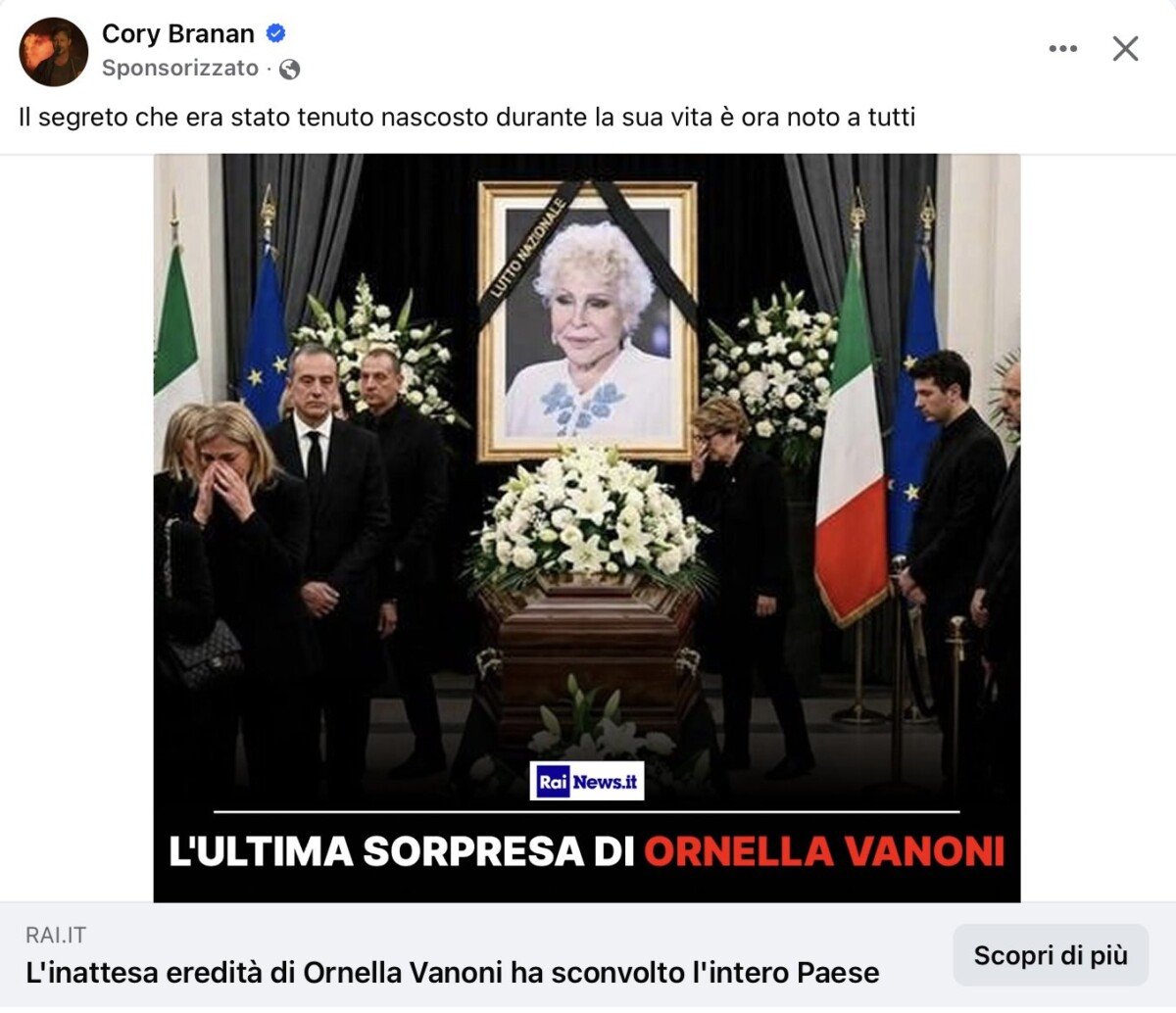Click the RAI.IT domain text
The height and width of the screenshot is (1013, 1176).
pyautogui.click(x=56, y=935)
